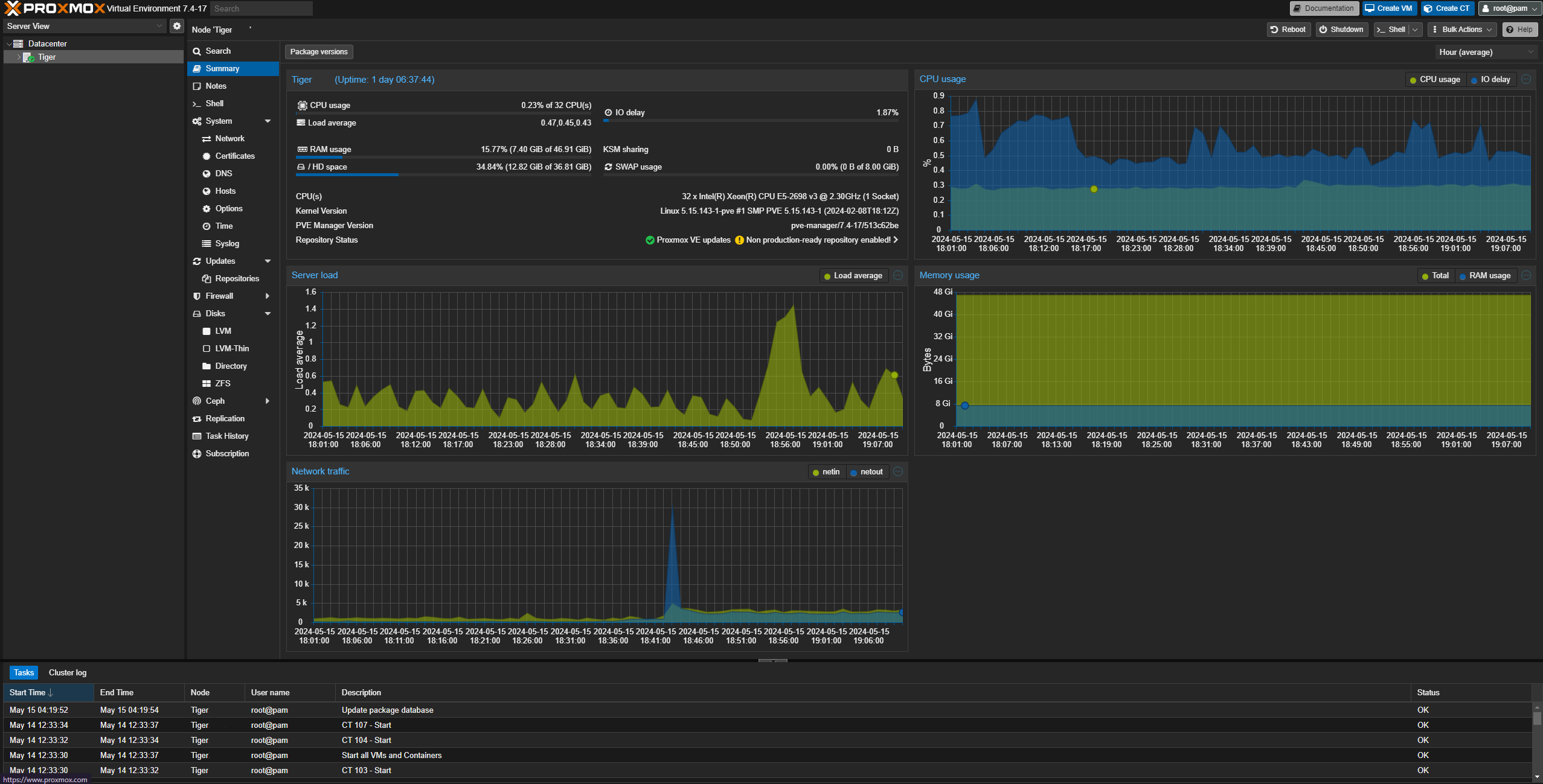Click the Package versions button
This screenshot has width=1543, height=784.
tap(319, 52)
